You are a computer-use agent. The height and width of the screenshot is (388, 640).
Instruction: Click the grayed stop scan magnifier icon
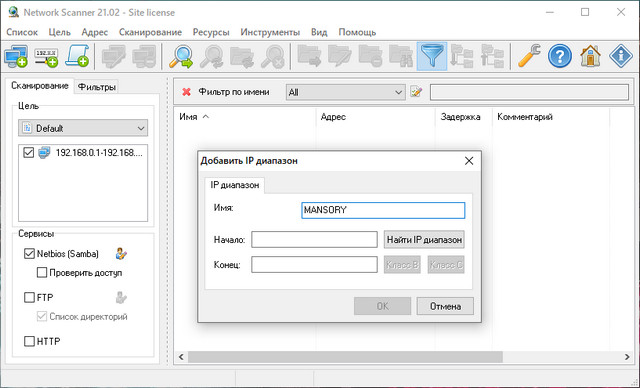(273, 56)
